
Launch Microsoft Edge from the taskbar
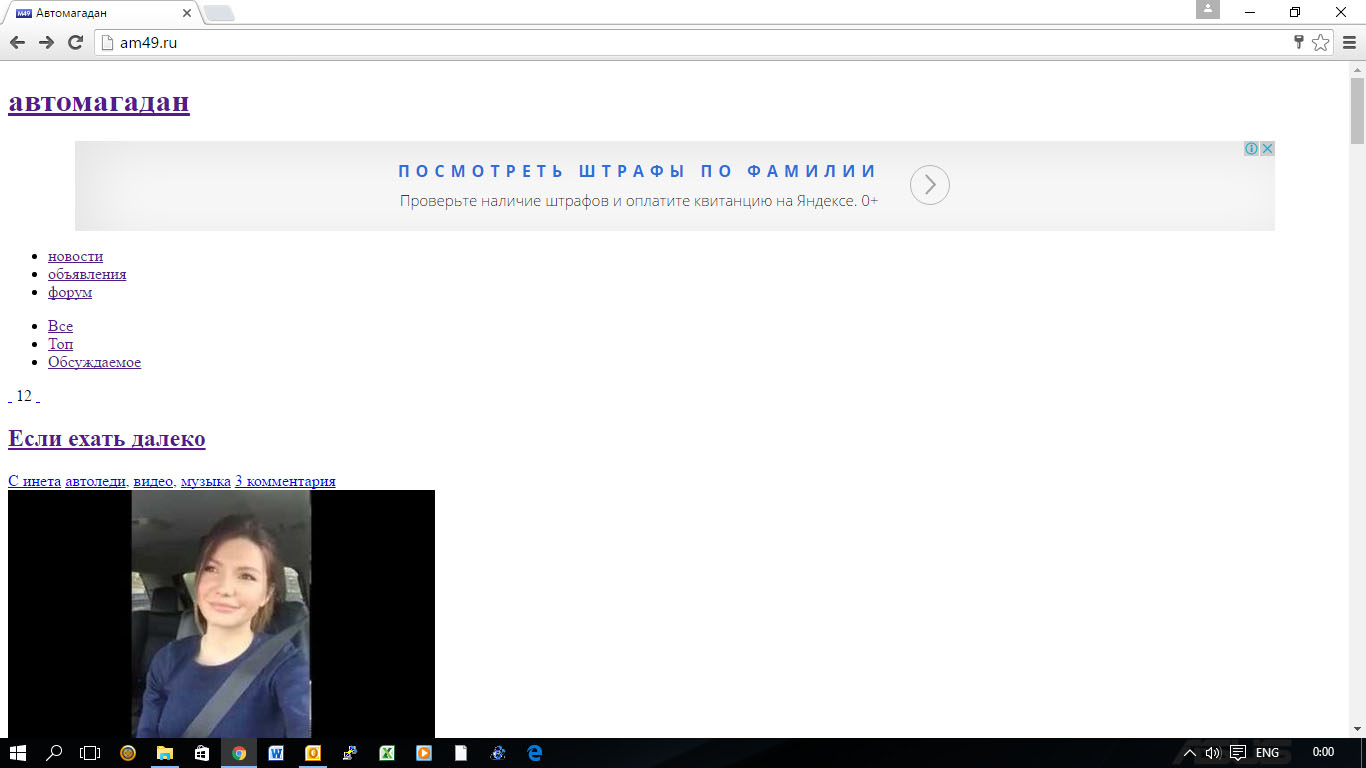(x=535, y=753)
